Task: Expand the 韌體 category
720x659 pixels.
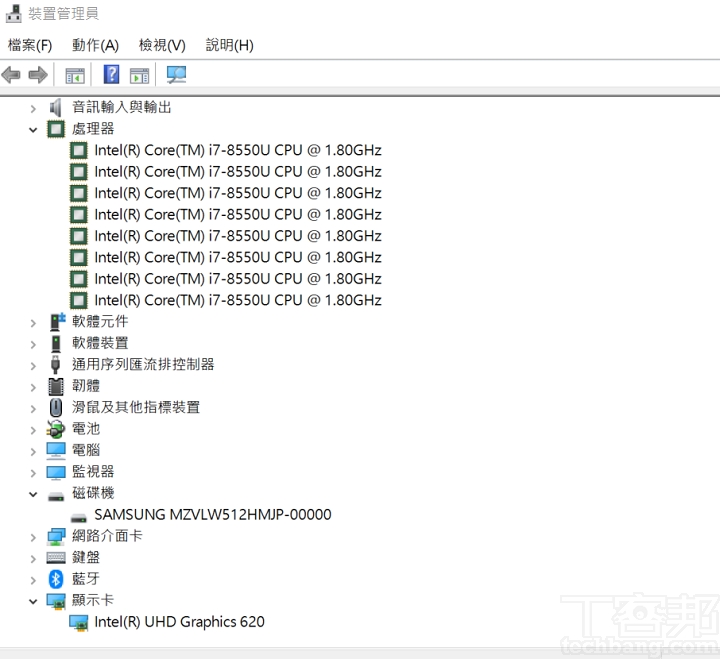Action: pyautogui.click(x=33, y=388)
